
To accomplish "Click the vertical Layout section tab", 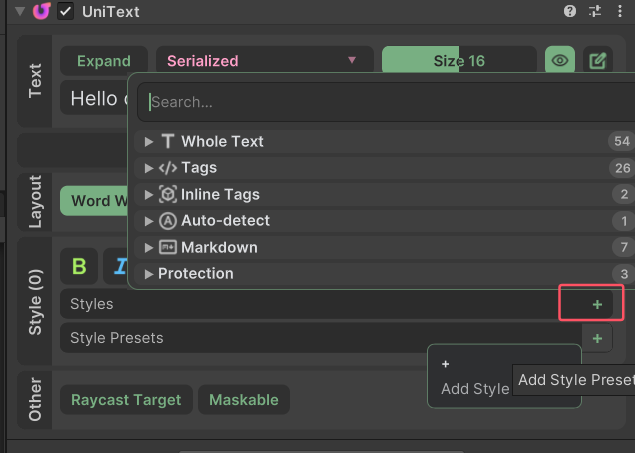I will click(x=35, y=202).
